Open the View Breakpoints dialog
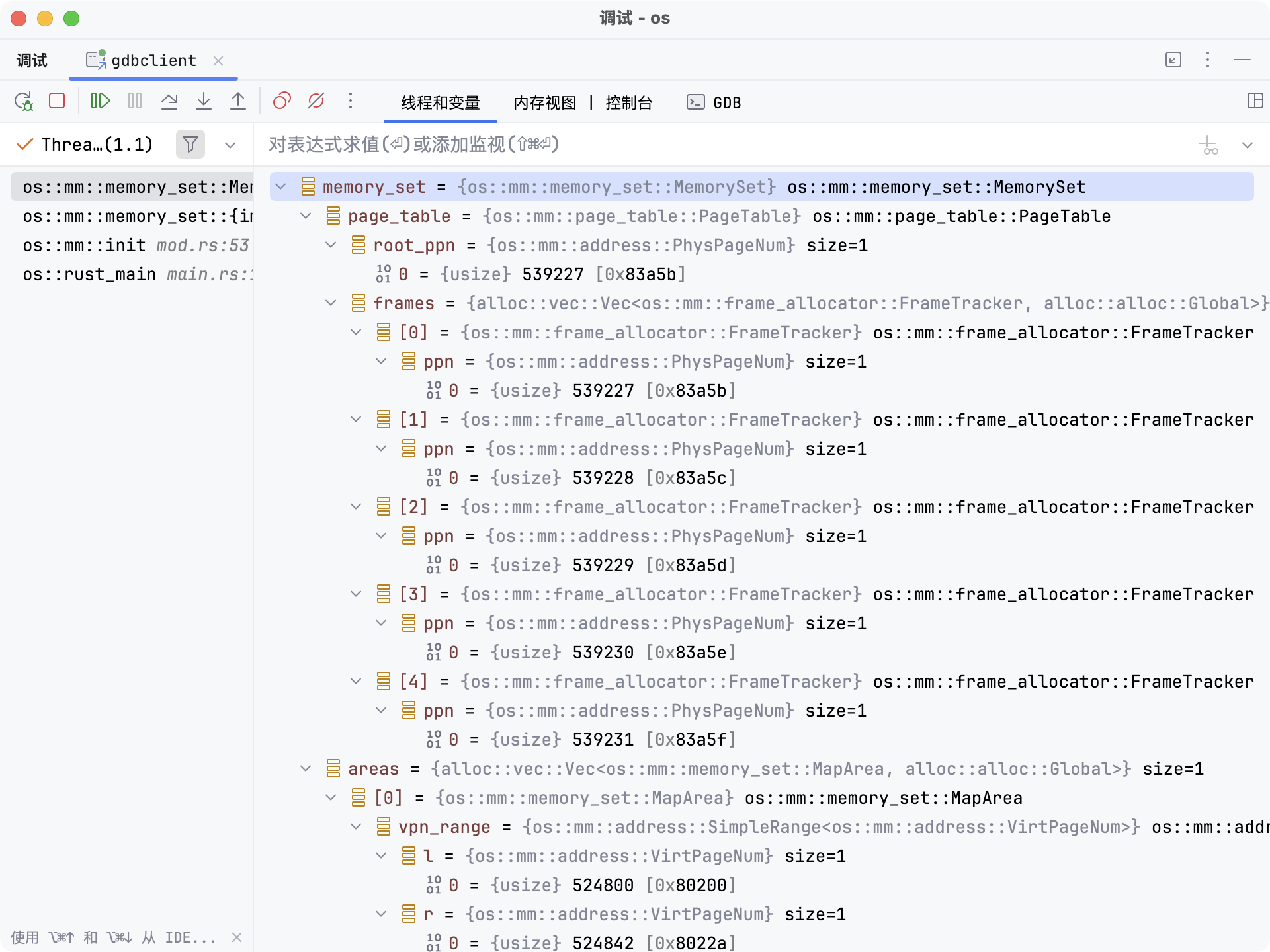 (282, 101)
